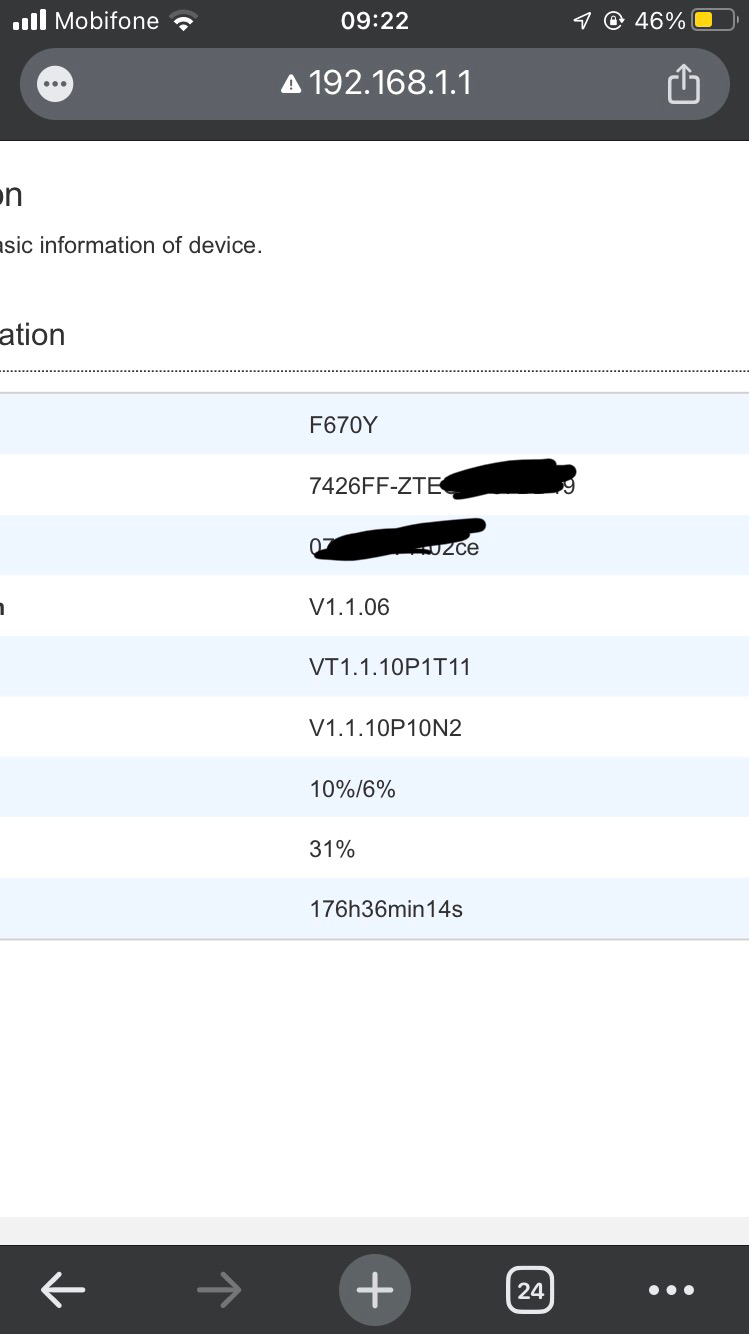The width and height of the screenshot is (749, 1334).
Task: Tap the not-secure warning triangle icon
Action: tap(291, 85)
